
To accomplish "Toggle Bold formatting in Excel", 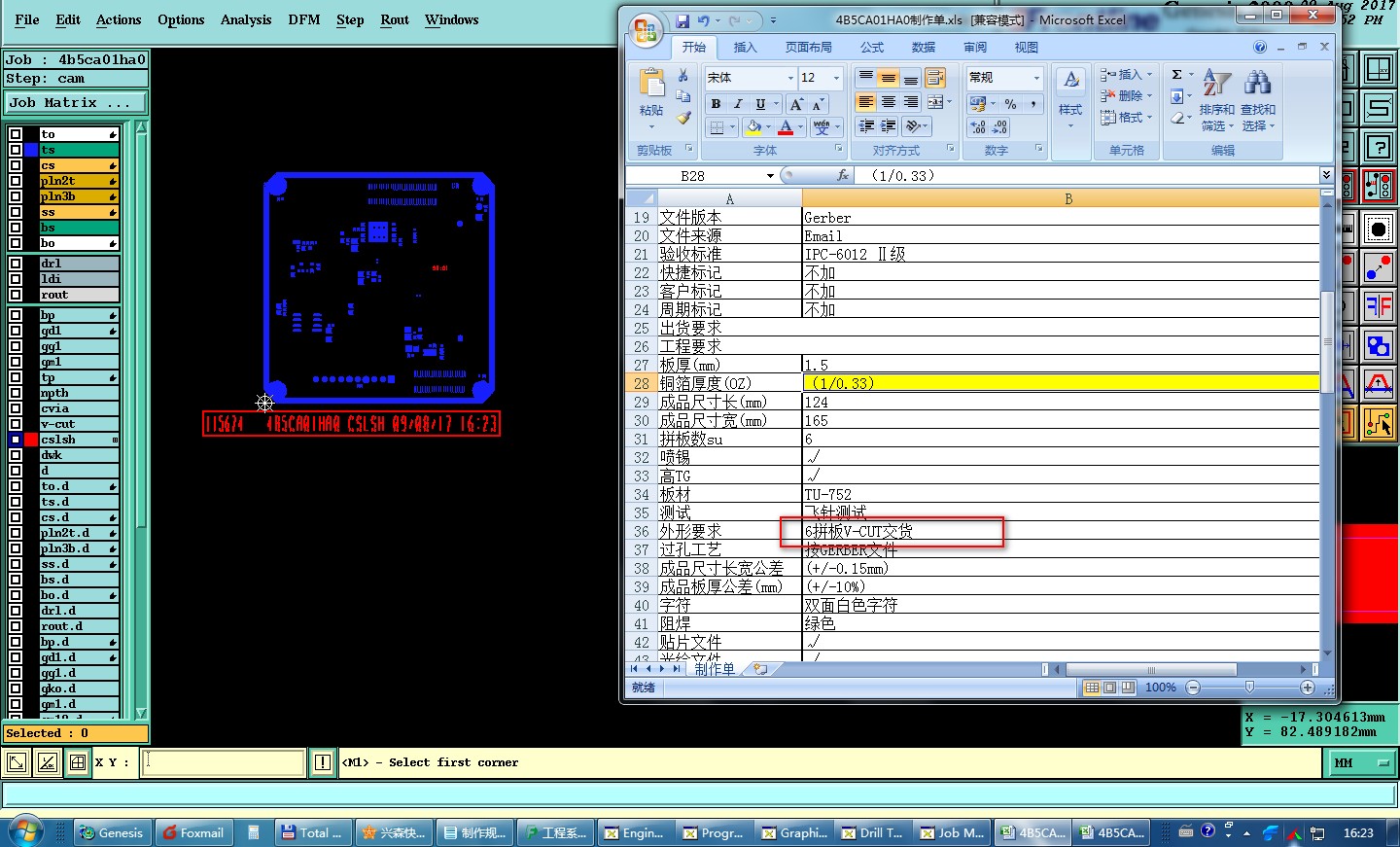I will (x=716, y=103).
